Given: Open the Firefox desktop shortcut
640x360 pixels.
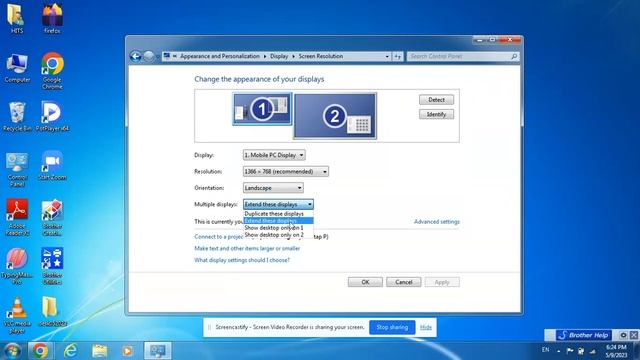Looking at the screenshot, I should point(52,18).
